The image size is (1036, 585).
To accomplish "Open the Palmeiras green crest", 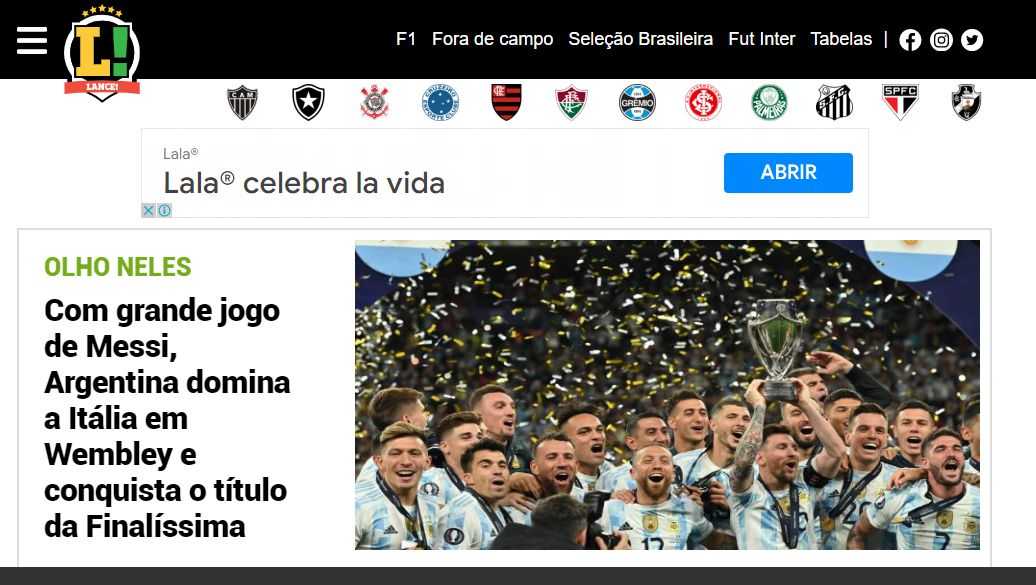I will click(x=769, y=102).
